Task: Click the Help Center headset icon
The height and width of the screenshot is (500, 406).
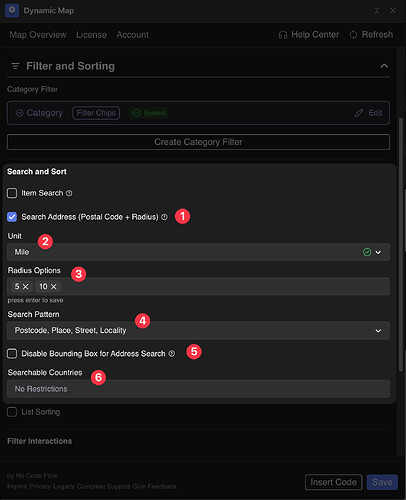Action: click(283, 35)
